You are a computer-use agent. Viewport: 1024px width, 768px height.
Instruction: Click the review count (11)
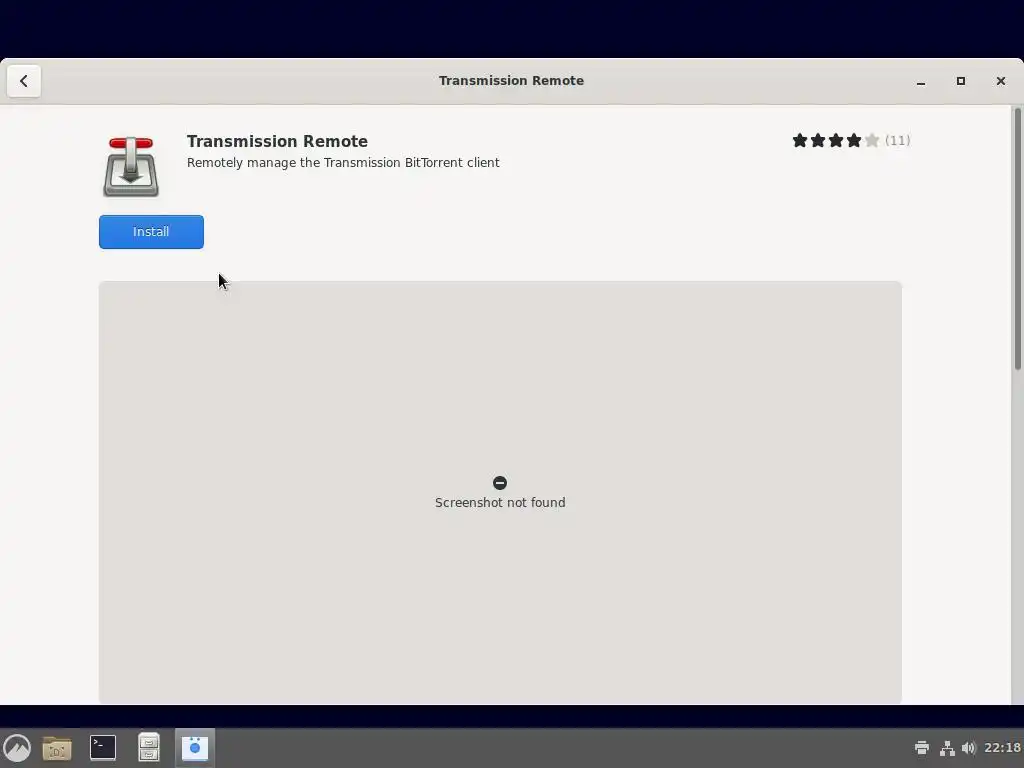[897, 140]
